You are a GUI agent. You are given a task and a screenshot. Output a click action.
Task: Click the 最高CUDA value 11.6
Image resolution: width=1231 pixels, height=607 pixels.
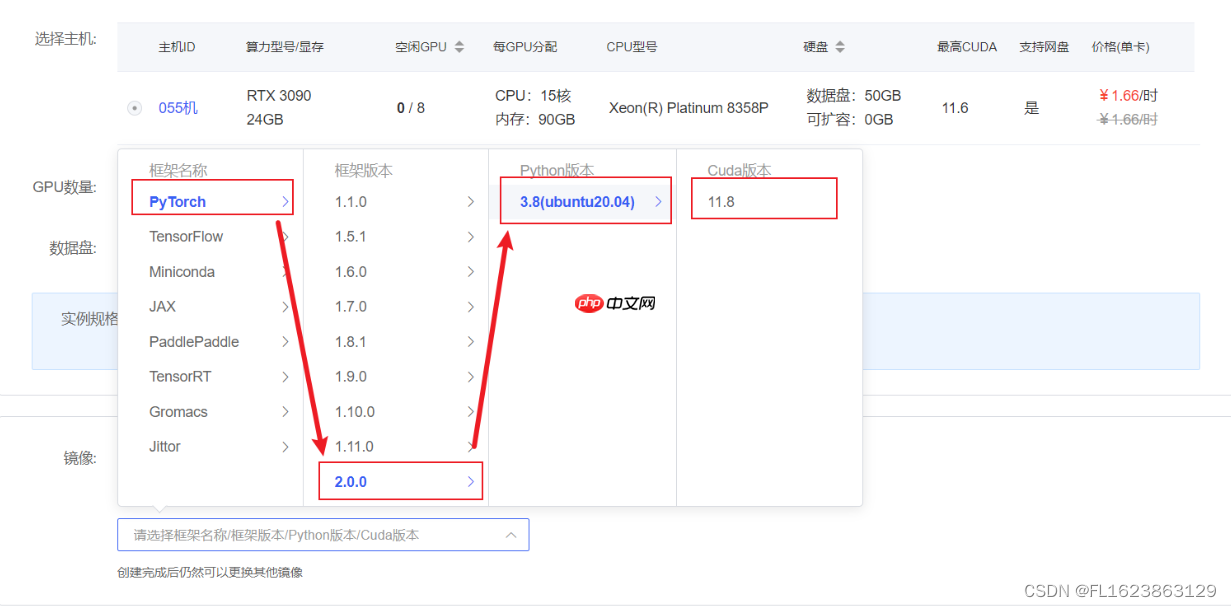coord(955,108)
